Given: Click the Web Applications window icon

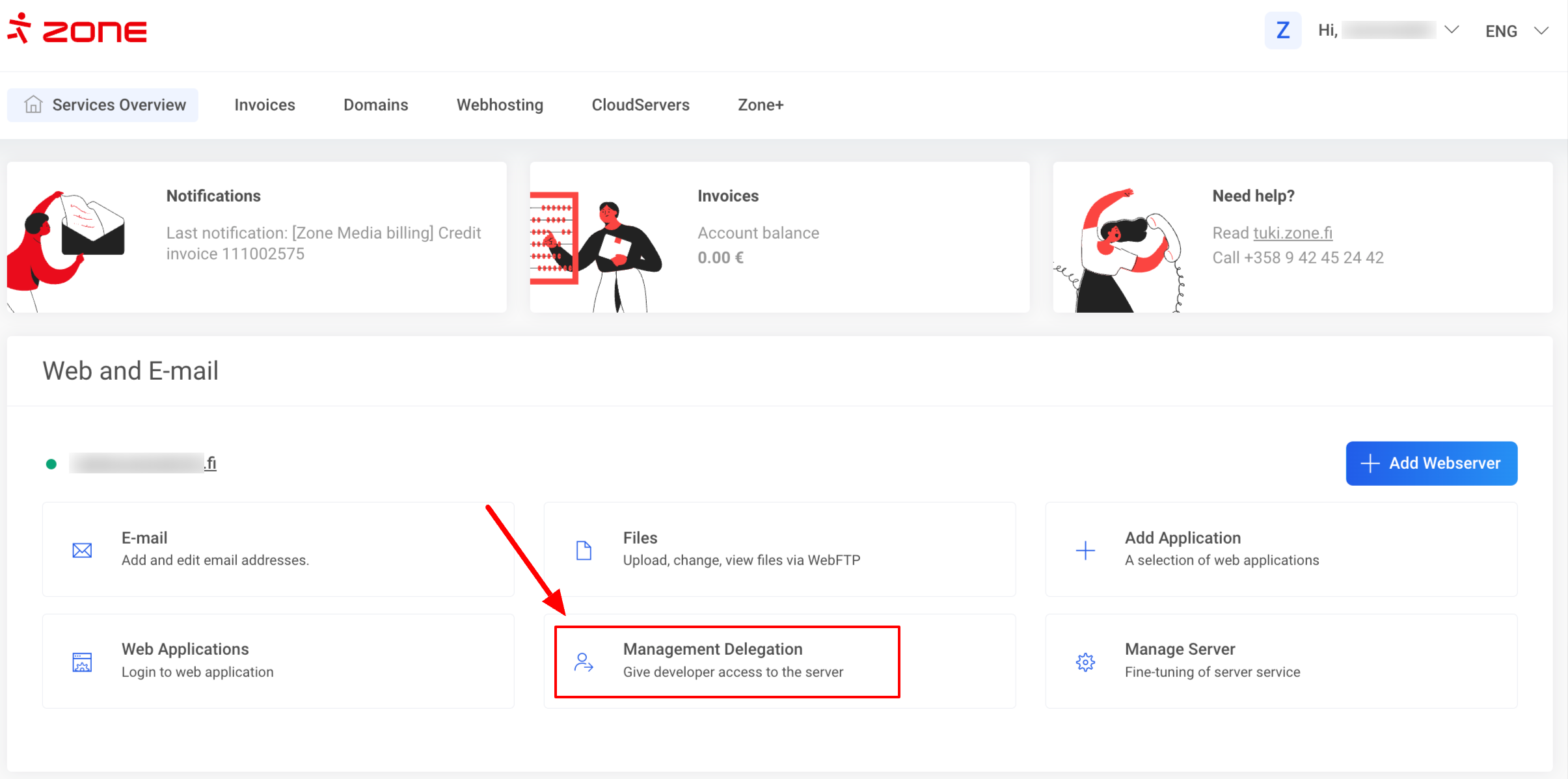Looking at the screenshot, I should tap(82, 662).
